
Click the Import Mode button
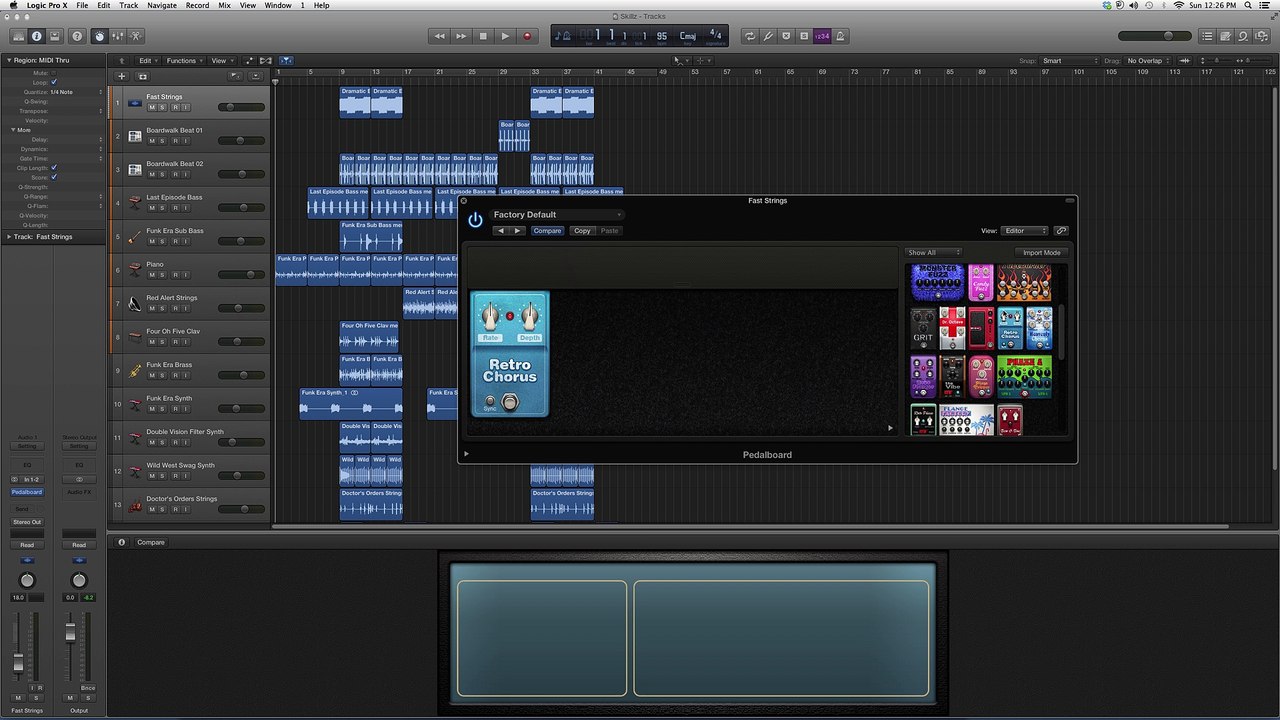(x=1041, y=253)
